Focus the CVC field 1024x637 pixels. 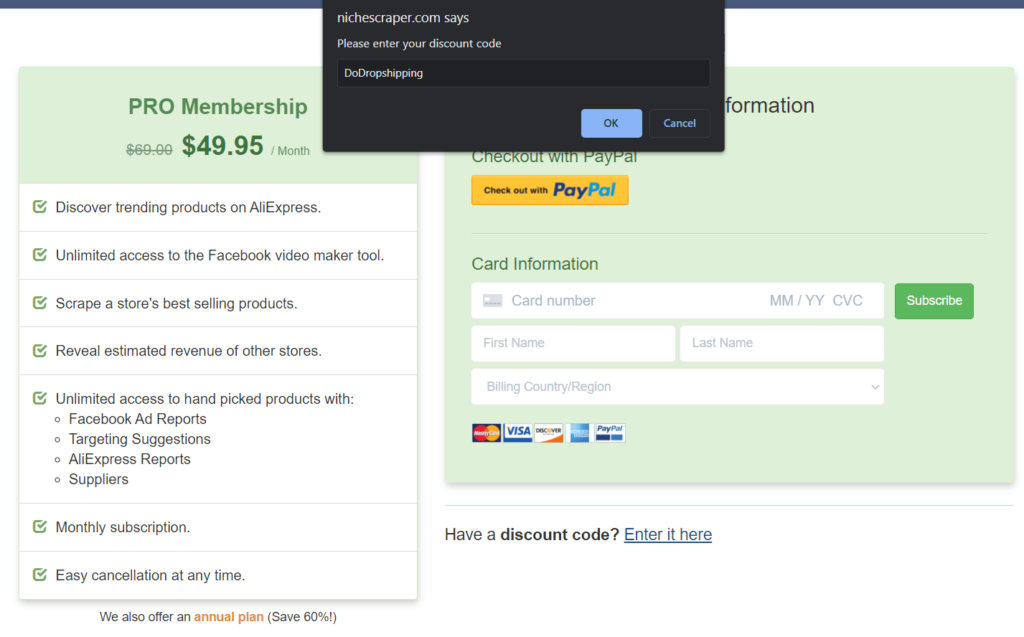[847, 301]
